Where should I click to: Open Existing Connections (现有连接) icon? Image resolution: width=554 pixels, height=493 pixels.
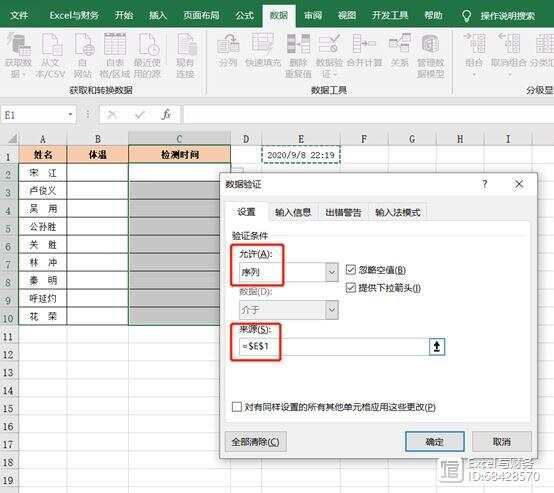tap(186, 55)
